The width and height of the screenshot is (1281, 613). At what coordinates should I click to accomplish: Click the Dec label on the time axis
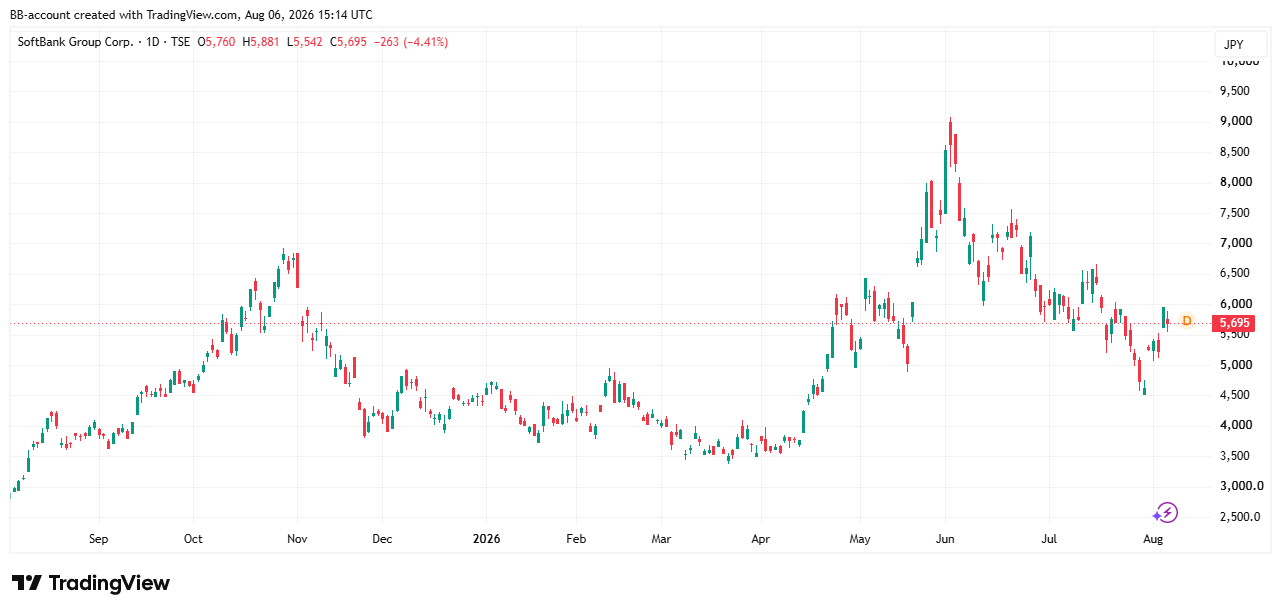tap(382, 539)
